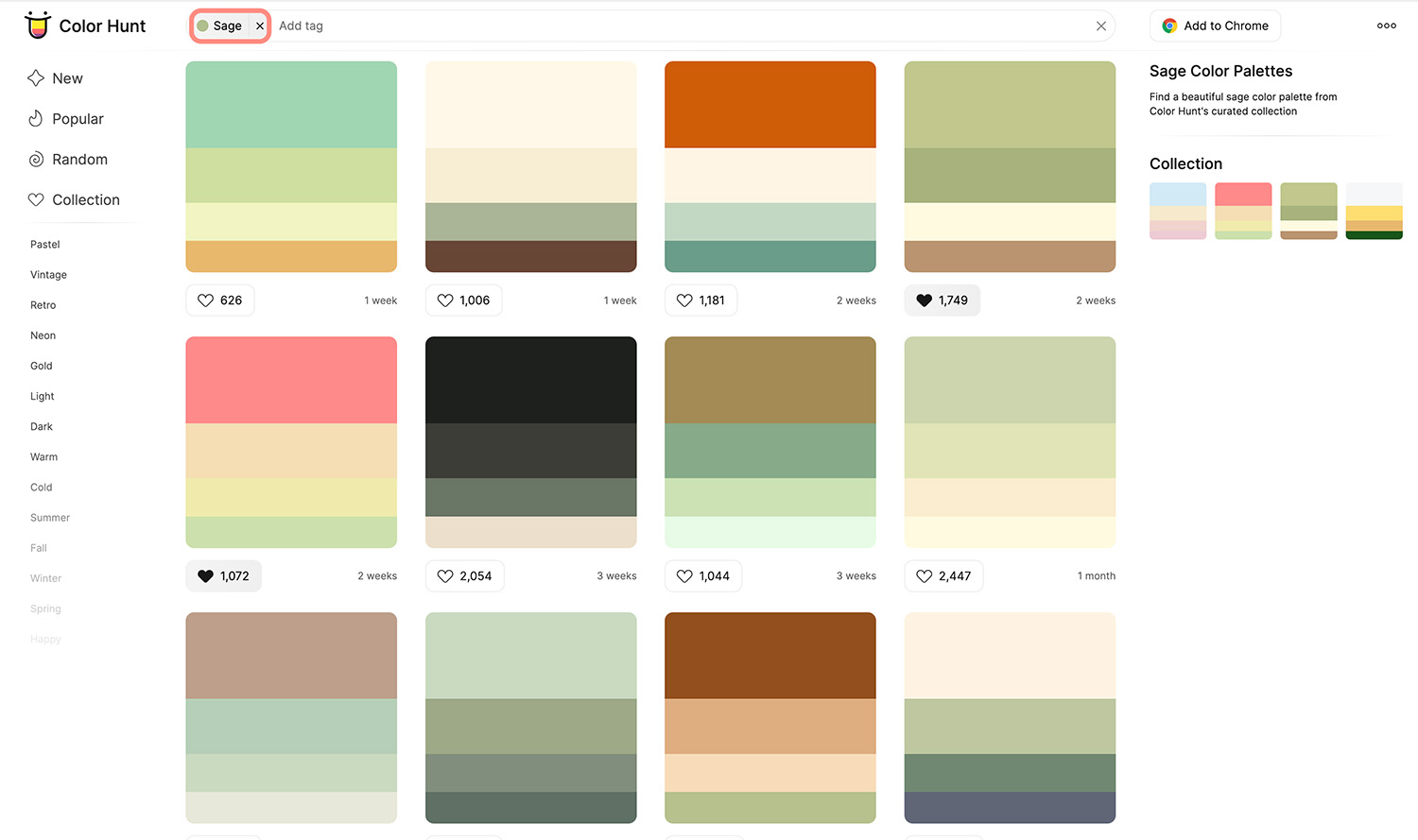Click the tan bottom stripe of the 1,749 palette
This screenshot has width=1418, height=840.
(1010, 257)
